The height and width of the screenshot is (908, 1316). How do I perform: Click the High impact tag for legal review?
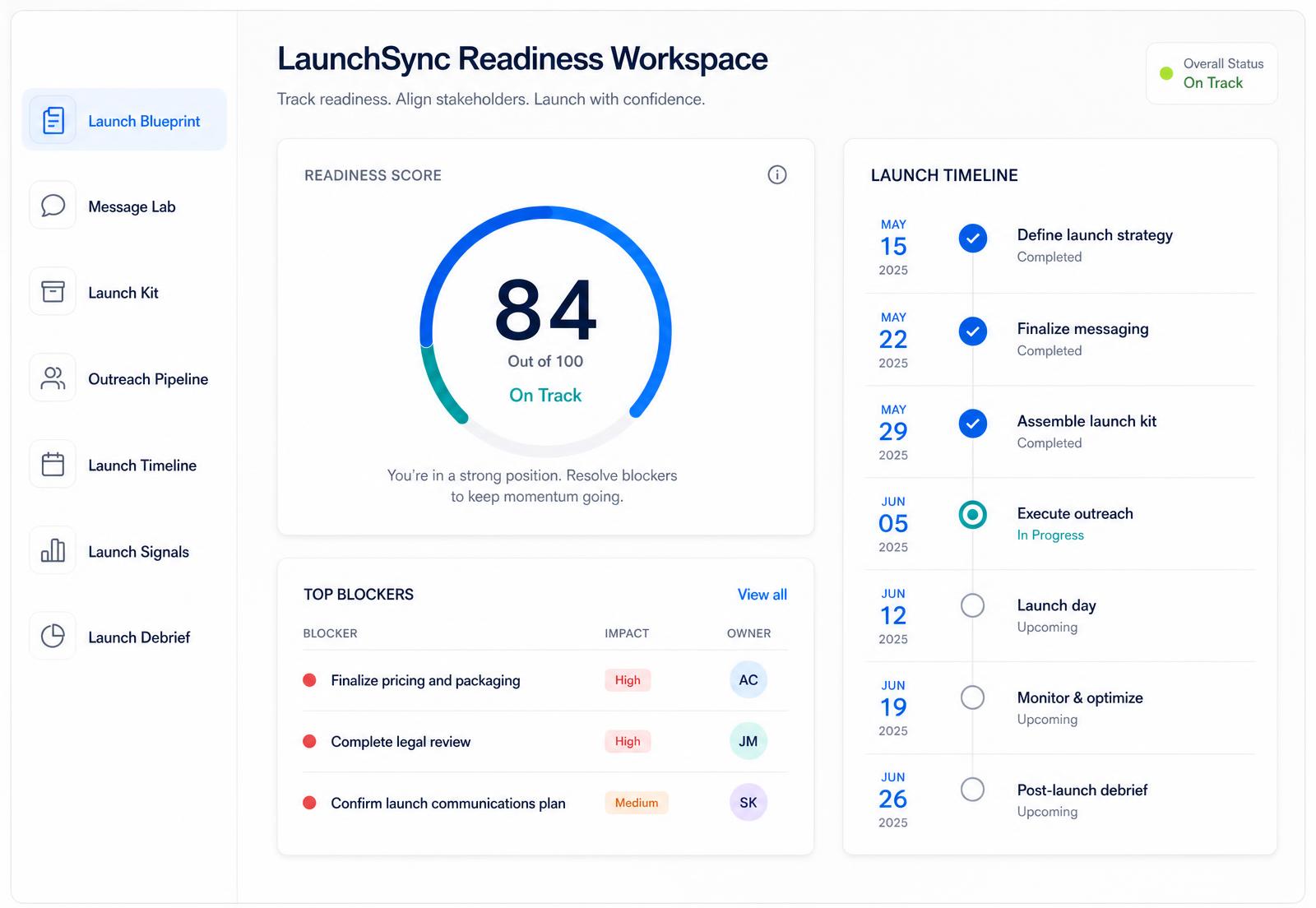pos(628,741)
